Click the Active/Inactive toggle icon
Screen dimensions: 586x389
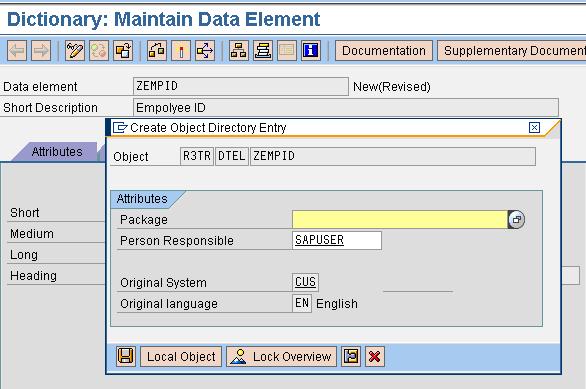click(99, 50)
